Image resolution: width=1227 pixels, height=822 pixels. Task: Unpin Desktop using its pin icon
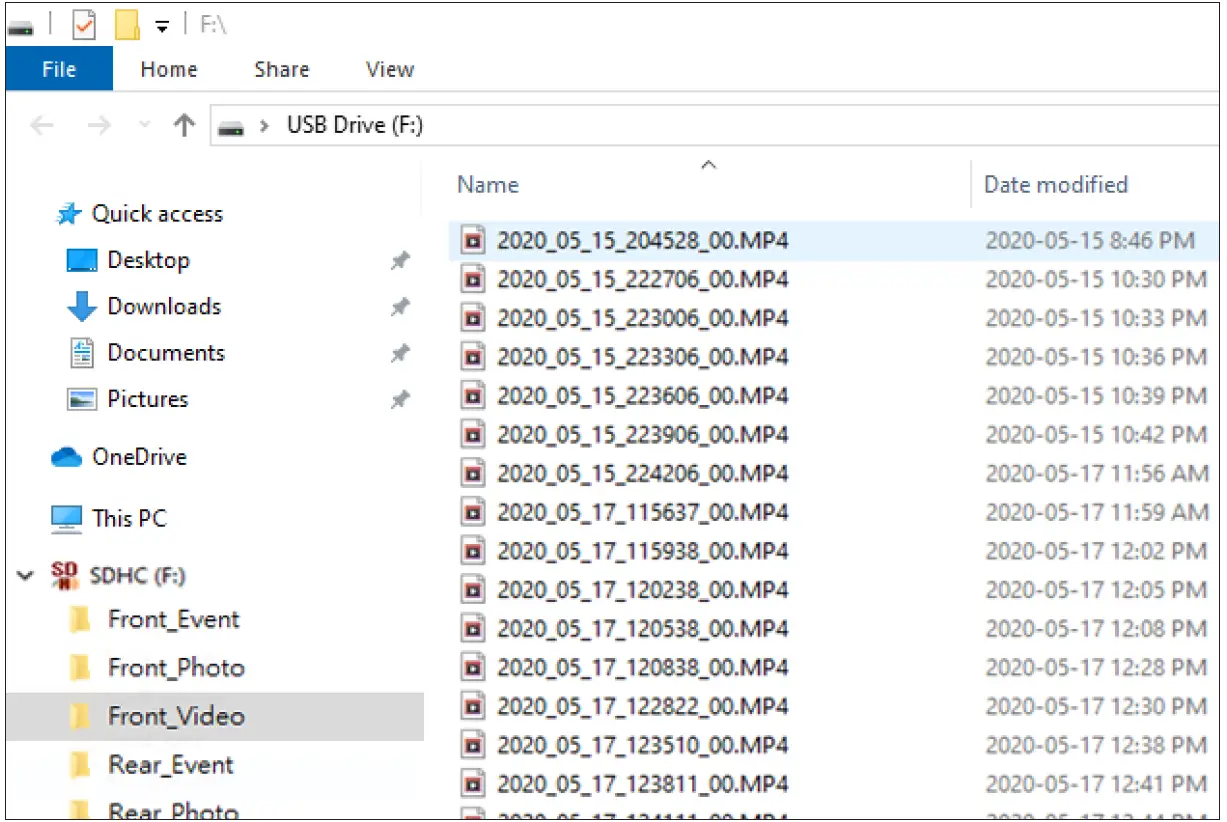click(x=400, y=261)
